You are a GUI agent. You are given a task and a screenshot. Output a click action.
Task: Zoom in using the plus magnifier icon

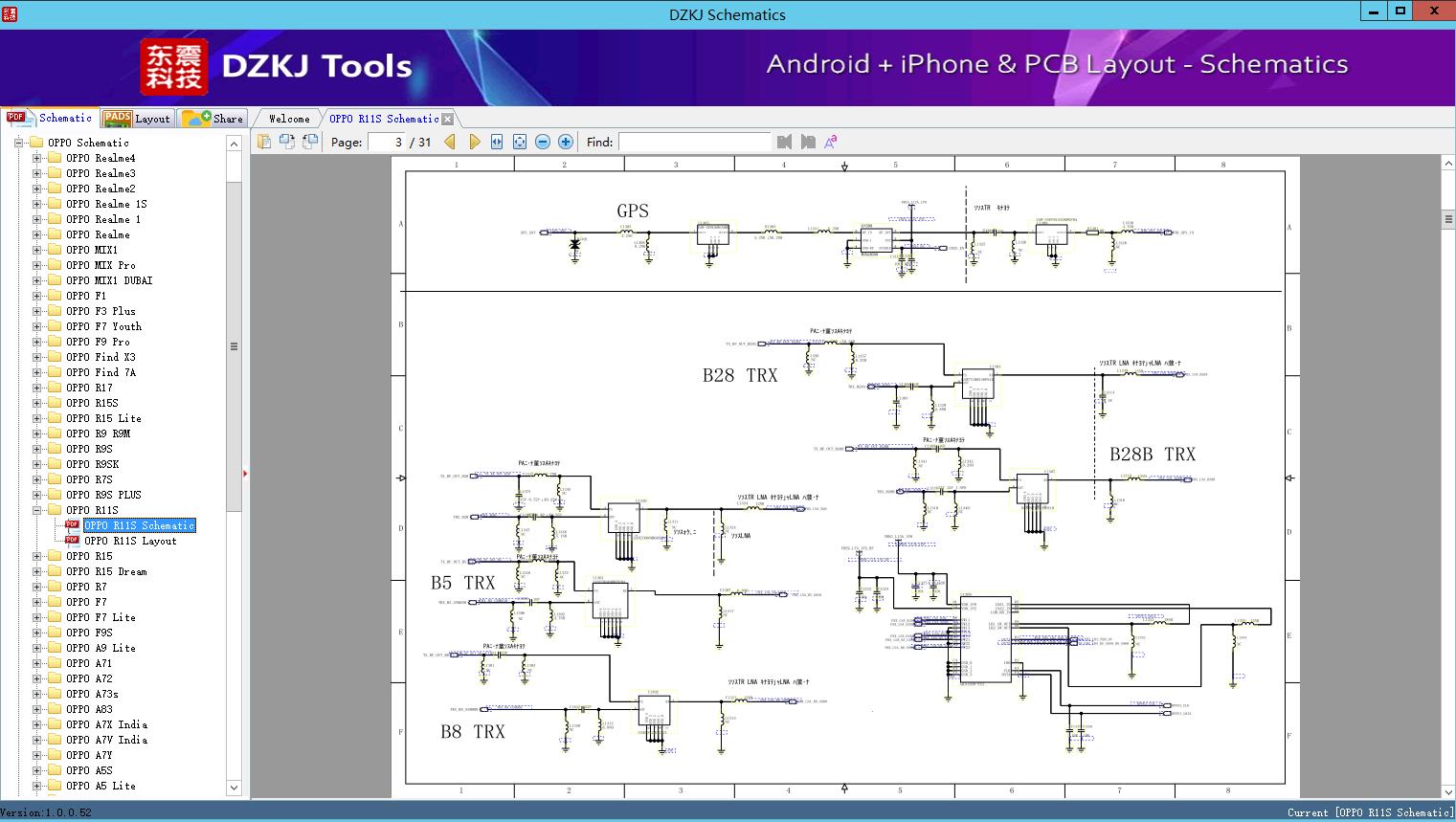pyautogui.click(x=565, y=142)
